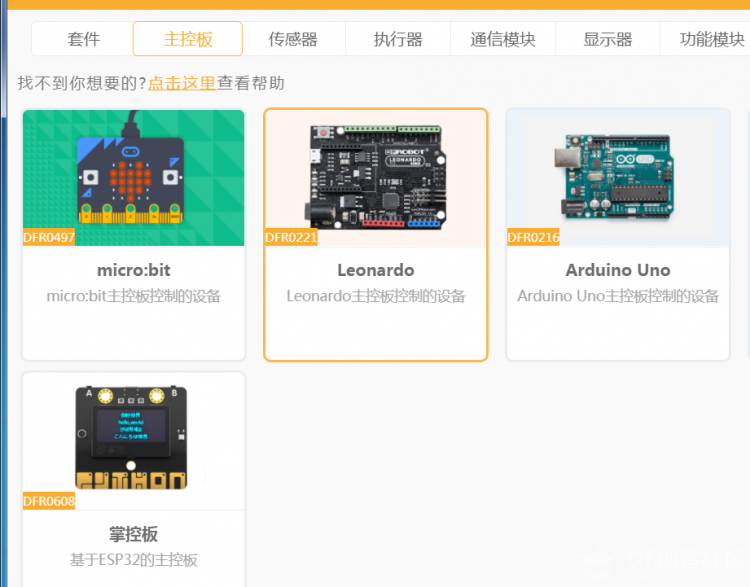
Task: Click description 基于ESP32的主控板
Action: tap(133, 560)
